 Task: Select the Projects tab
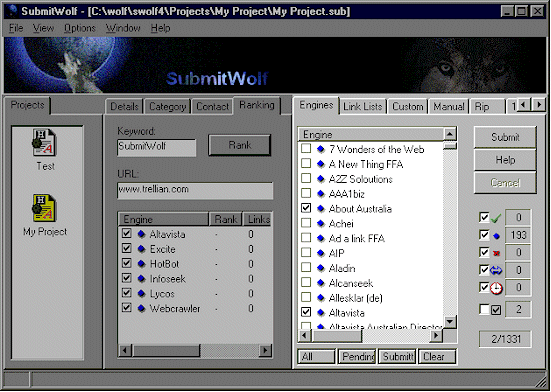pos(27,105)
